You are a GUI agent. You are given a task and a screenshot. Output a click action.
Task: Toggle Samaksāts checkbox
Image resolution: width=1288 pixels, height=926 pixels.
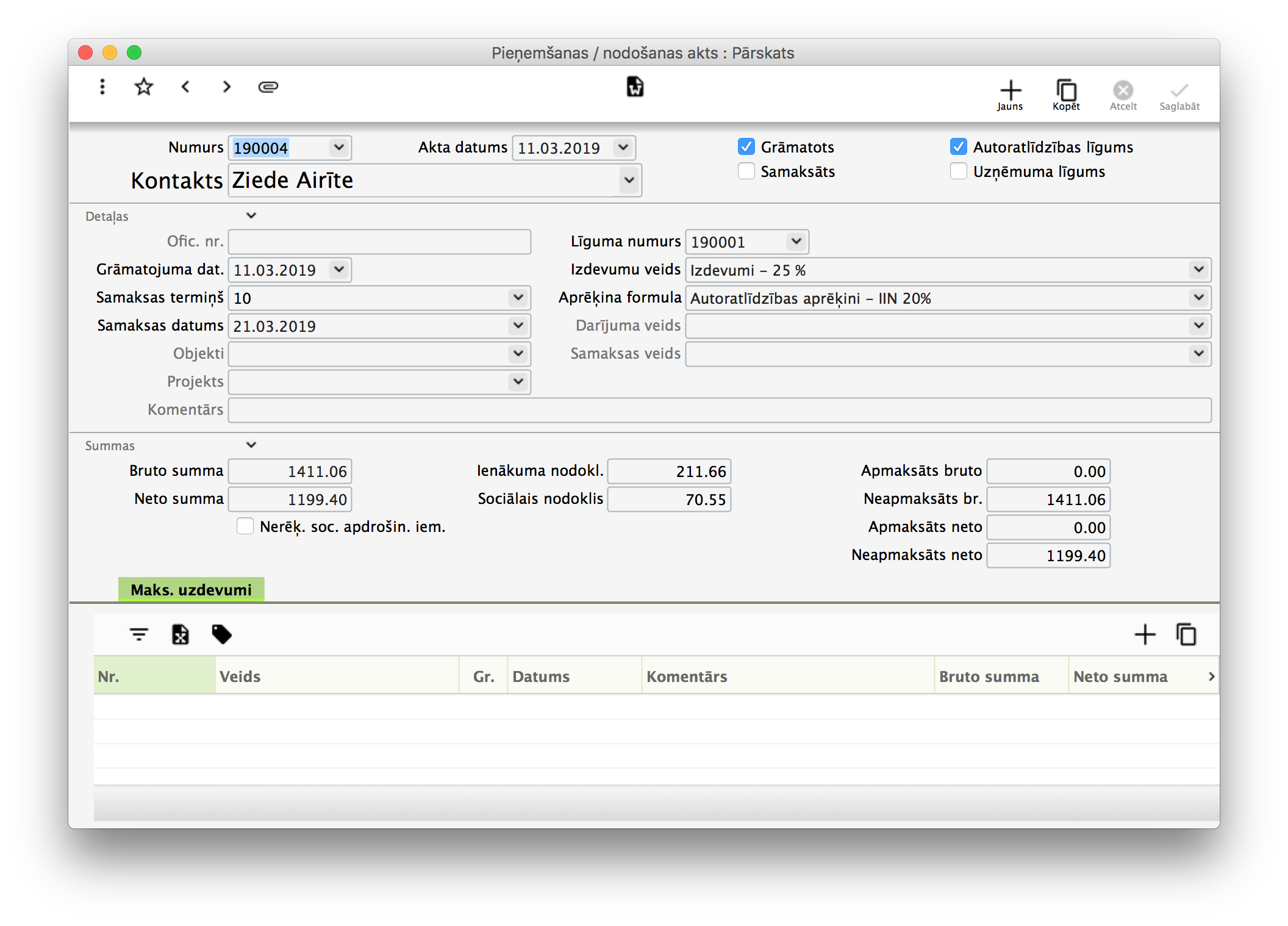pos(746,171)
